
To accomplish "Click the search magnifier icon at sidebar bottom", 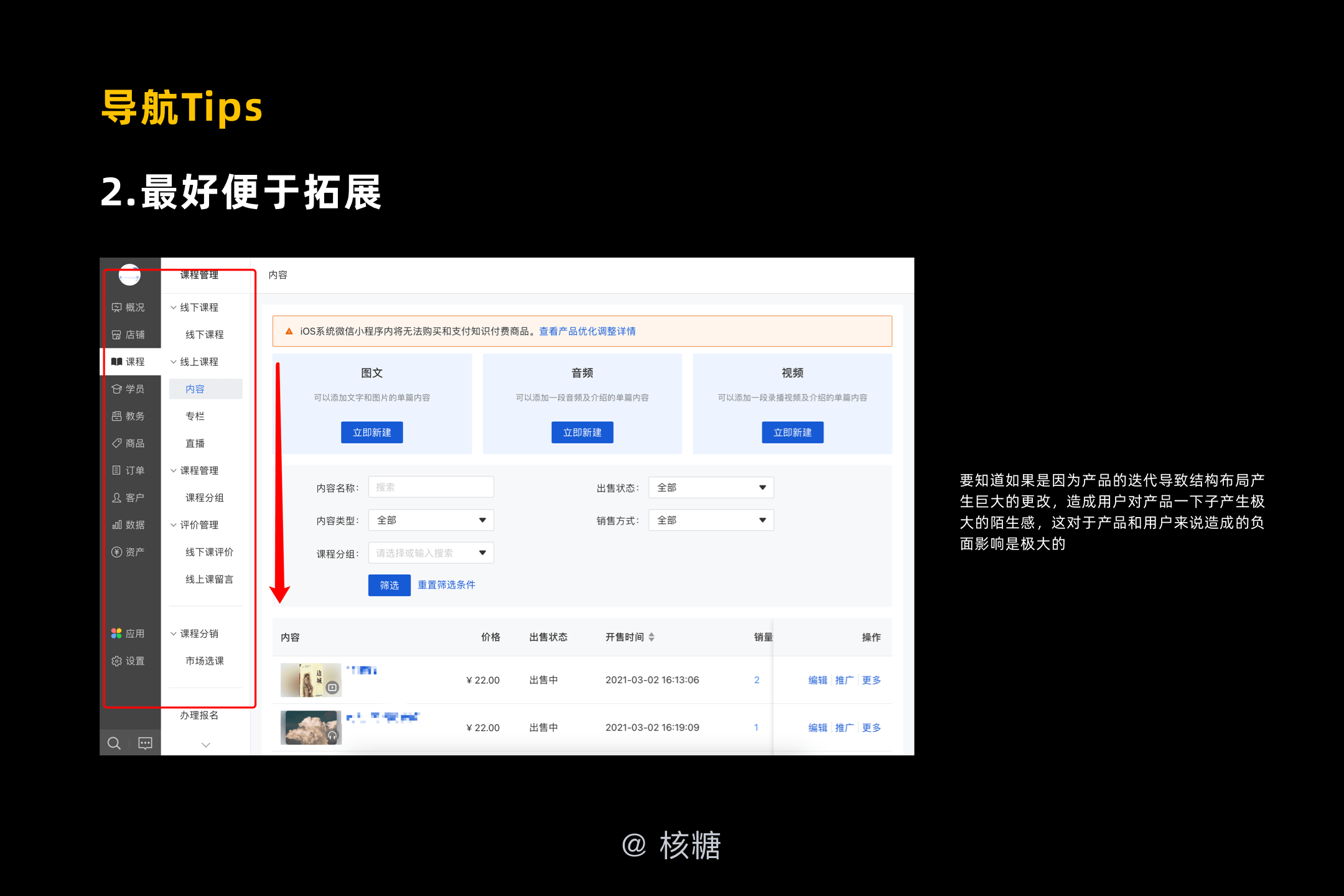I will [x=114, y=743].
